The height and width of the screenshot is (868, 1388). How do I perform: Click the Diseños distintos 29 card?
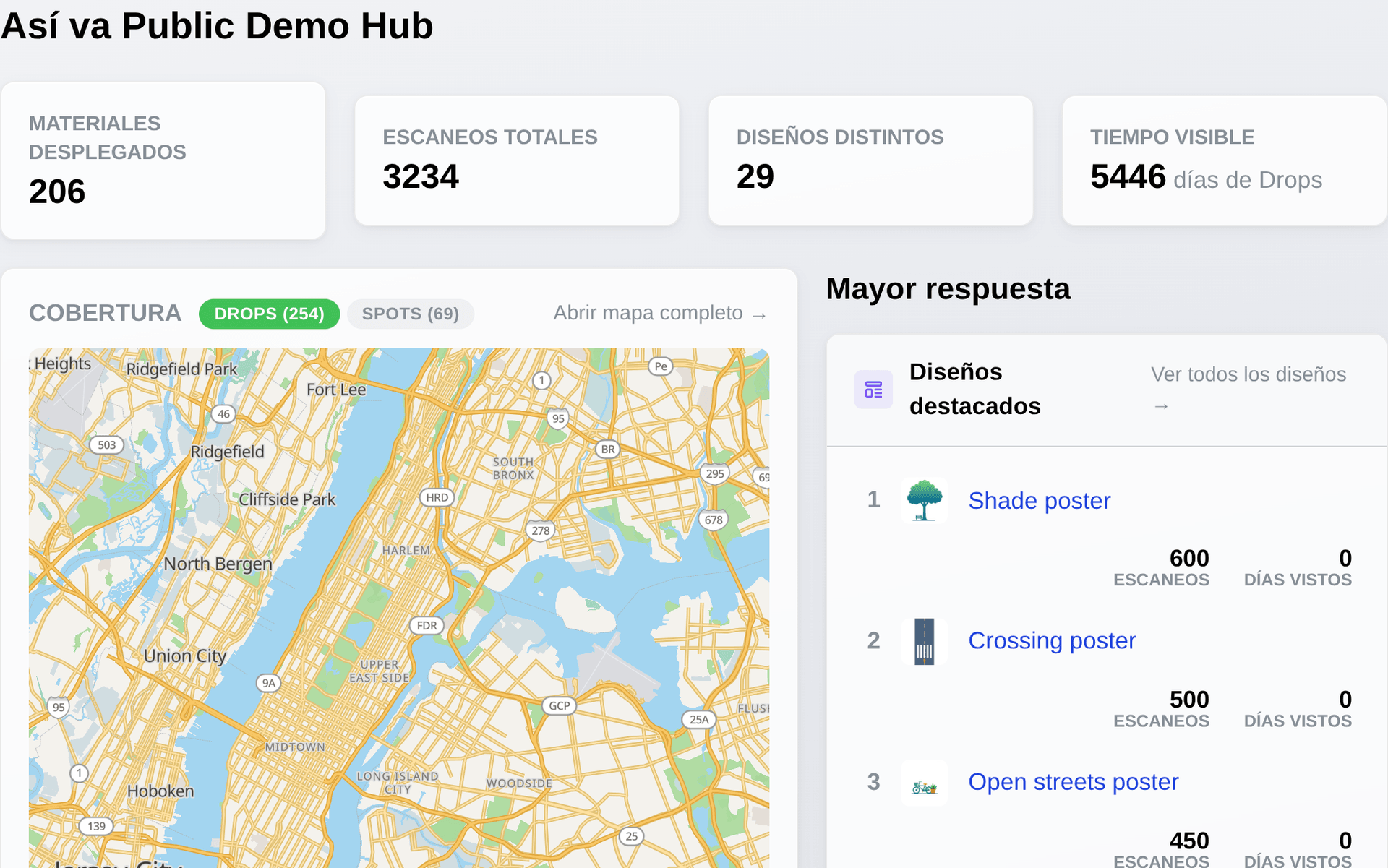click(870, 160)
